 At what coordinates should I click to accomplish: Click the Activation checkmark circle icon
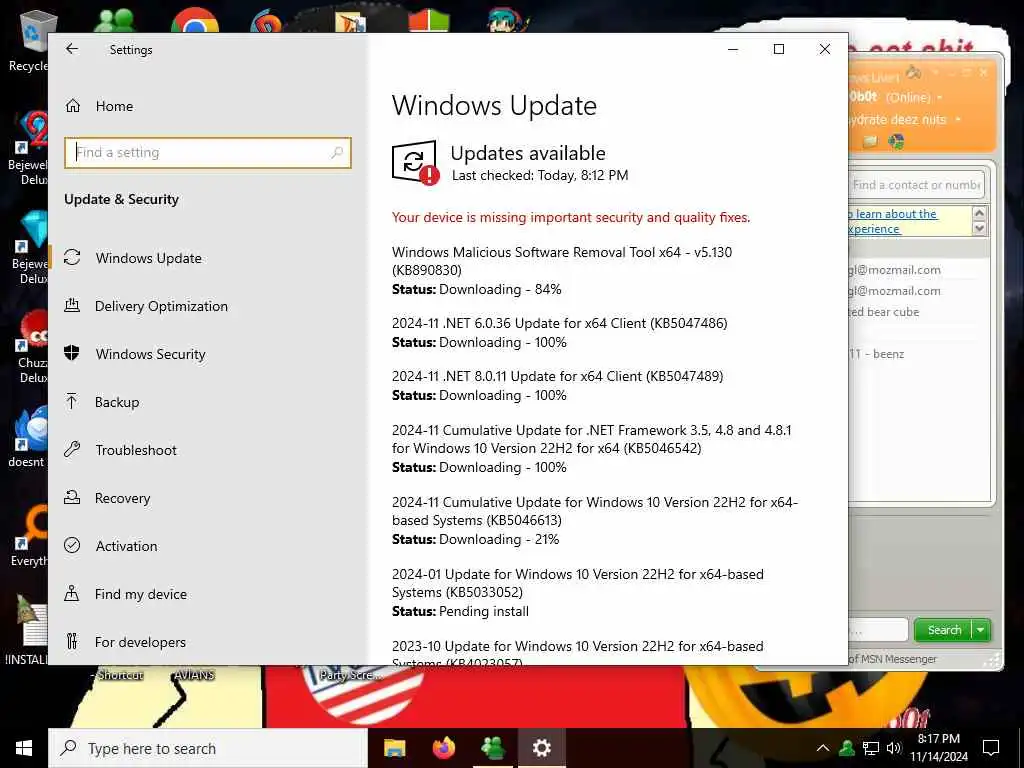pyautogui.click(x=72, y=545)
